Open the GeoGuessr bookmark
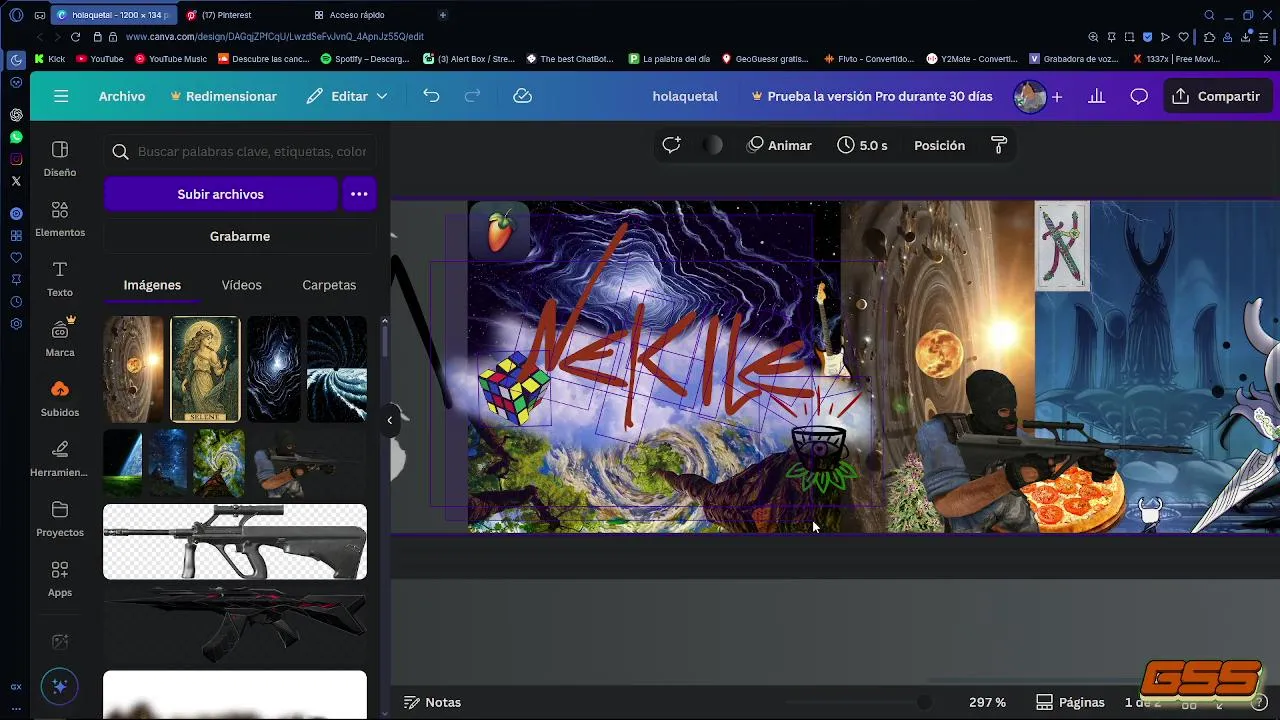The width and height of the screenshot is (1280, 720). tap(765, 59)
